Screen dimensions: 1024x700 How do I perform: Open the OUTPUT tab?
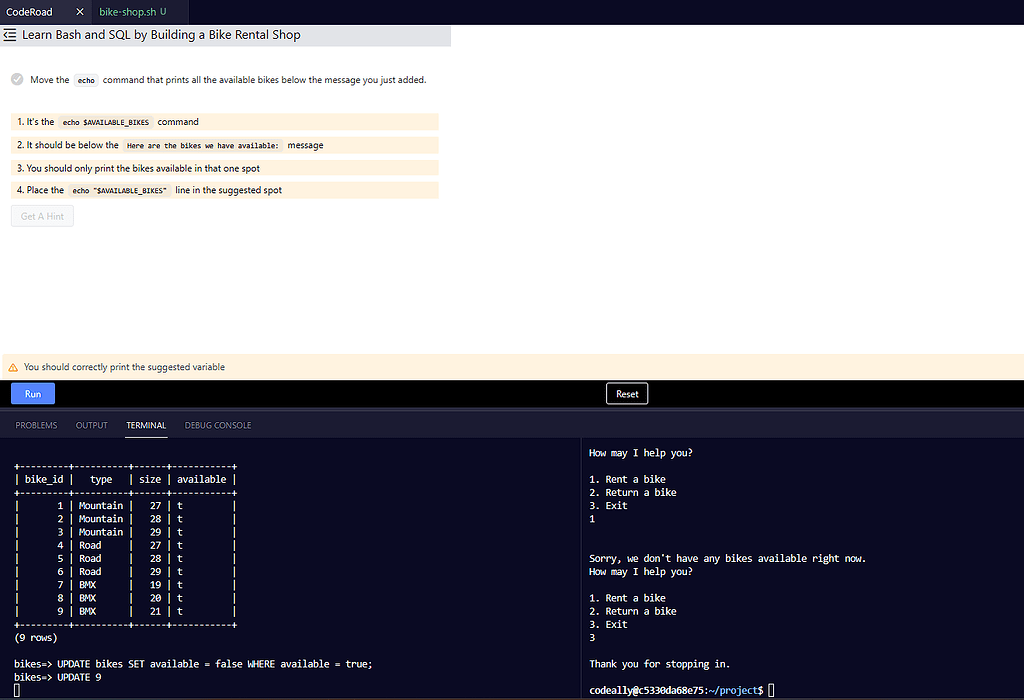coord(91,425)
